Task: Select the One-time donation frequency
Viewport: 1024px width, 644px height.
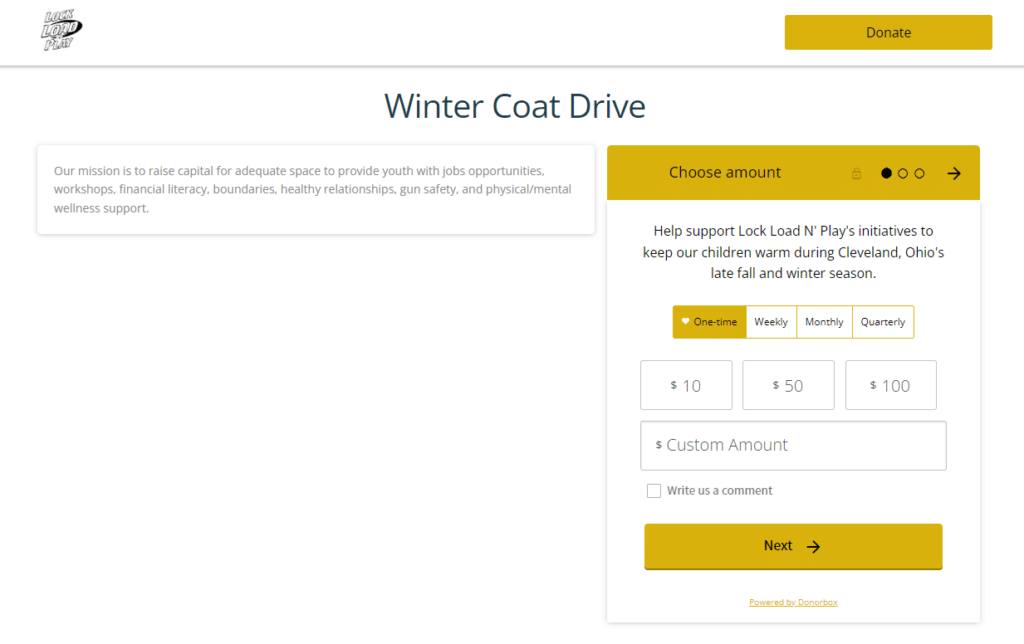Action: pos(709,321)
